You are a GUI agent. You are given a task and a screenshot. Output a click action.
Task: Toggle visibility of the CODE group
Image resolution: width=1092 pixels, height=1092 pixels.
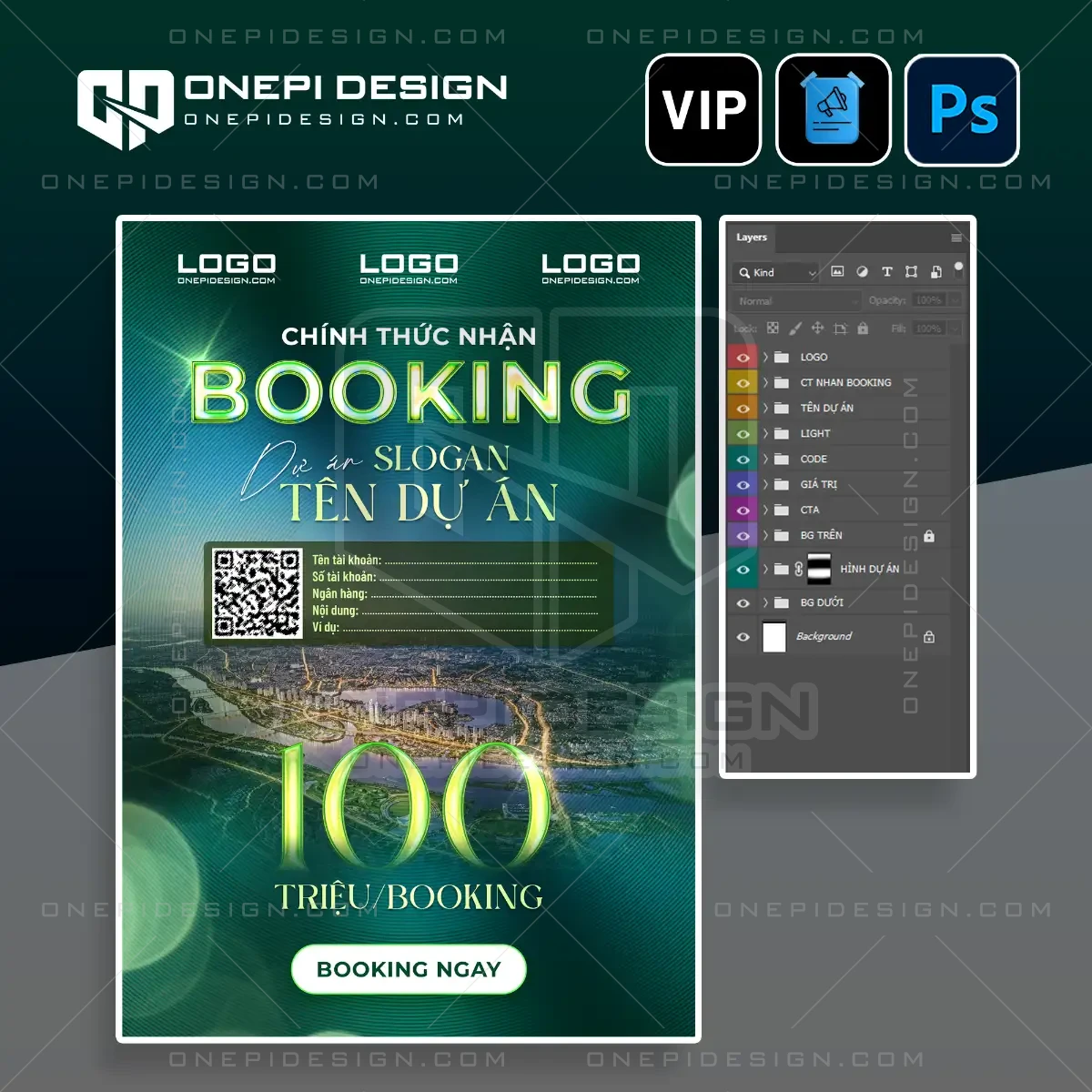coord(743,460)
